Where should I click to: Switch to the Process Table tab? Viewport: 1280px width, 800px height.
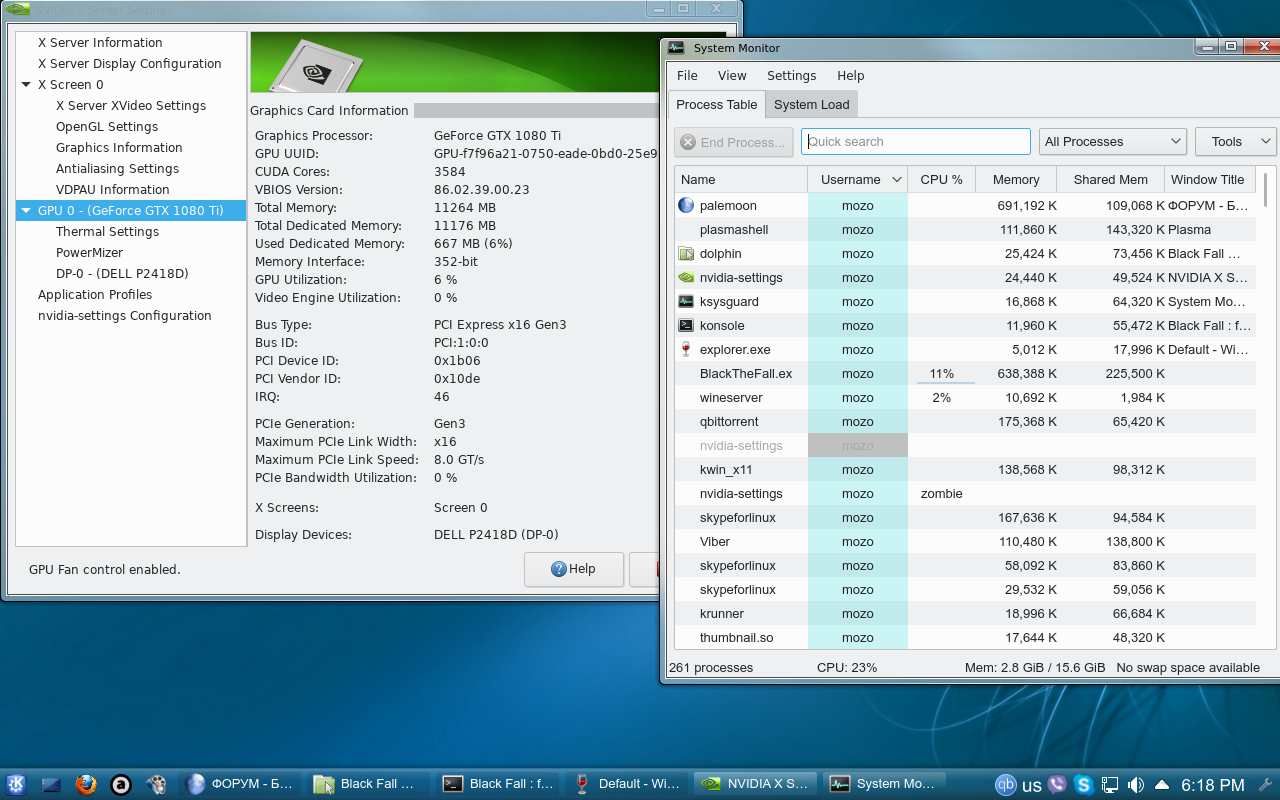point(717,105)
